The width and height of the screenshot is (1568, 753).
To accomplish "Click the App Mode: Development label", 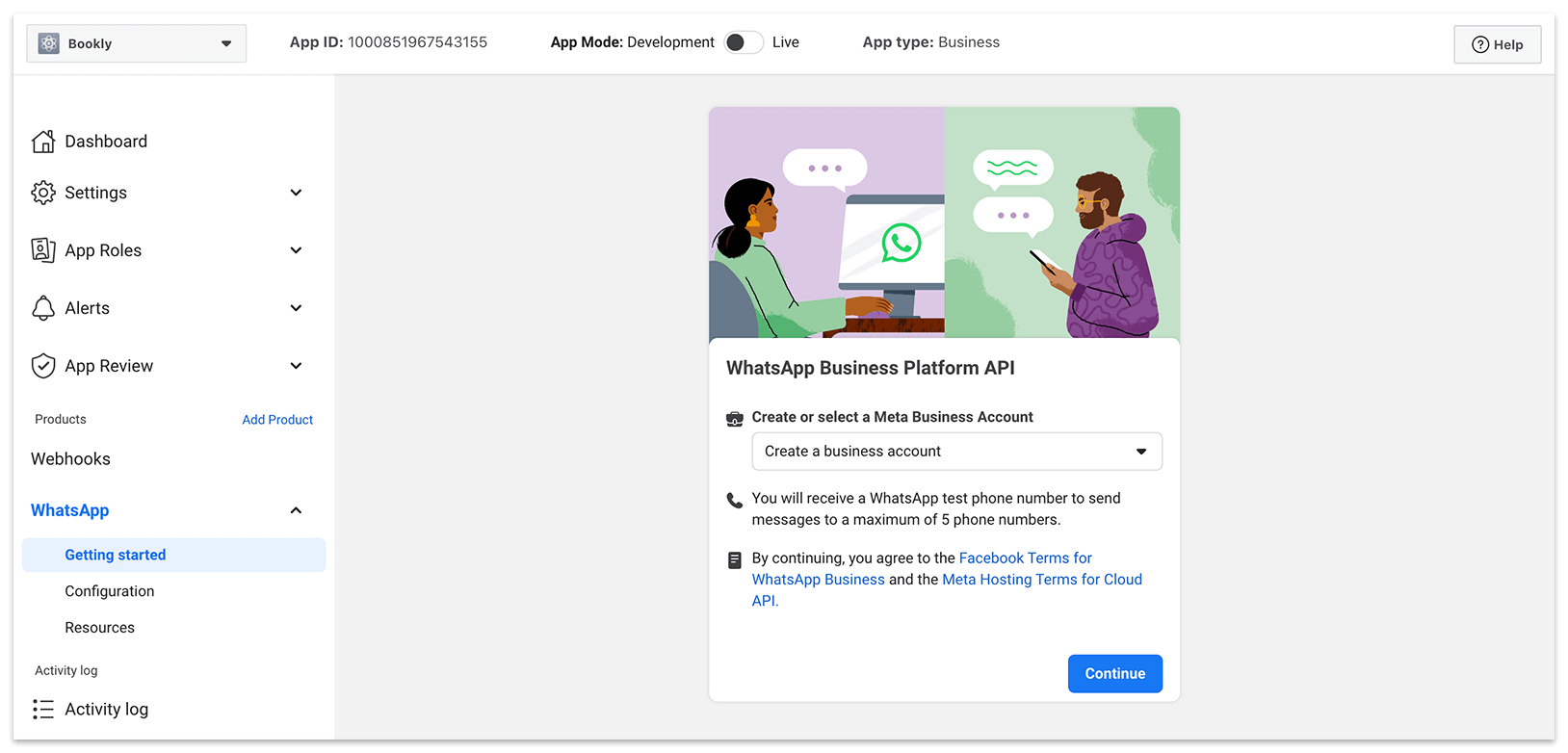I will pos(633,42).
